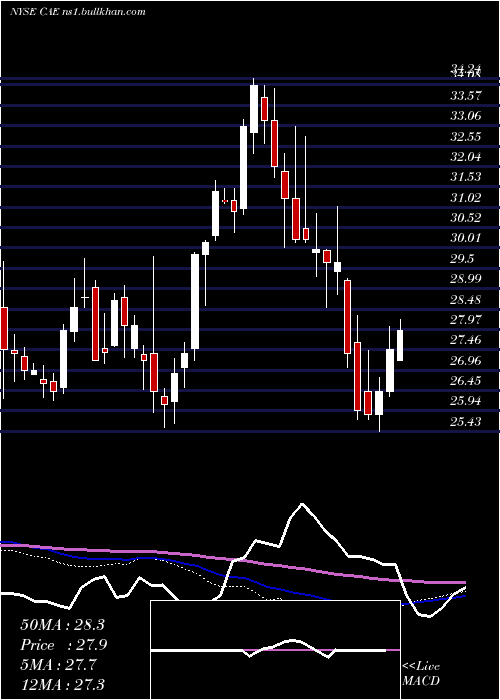The width and height of the screenshot is (500, 700).
Task: Select the 27.46 price axis label
Action: tap(466, 340)
